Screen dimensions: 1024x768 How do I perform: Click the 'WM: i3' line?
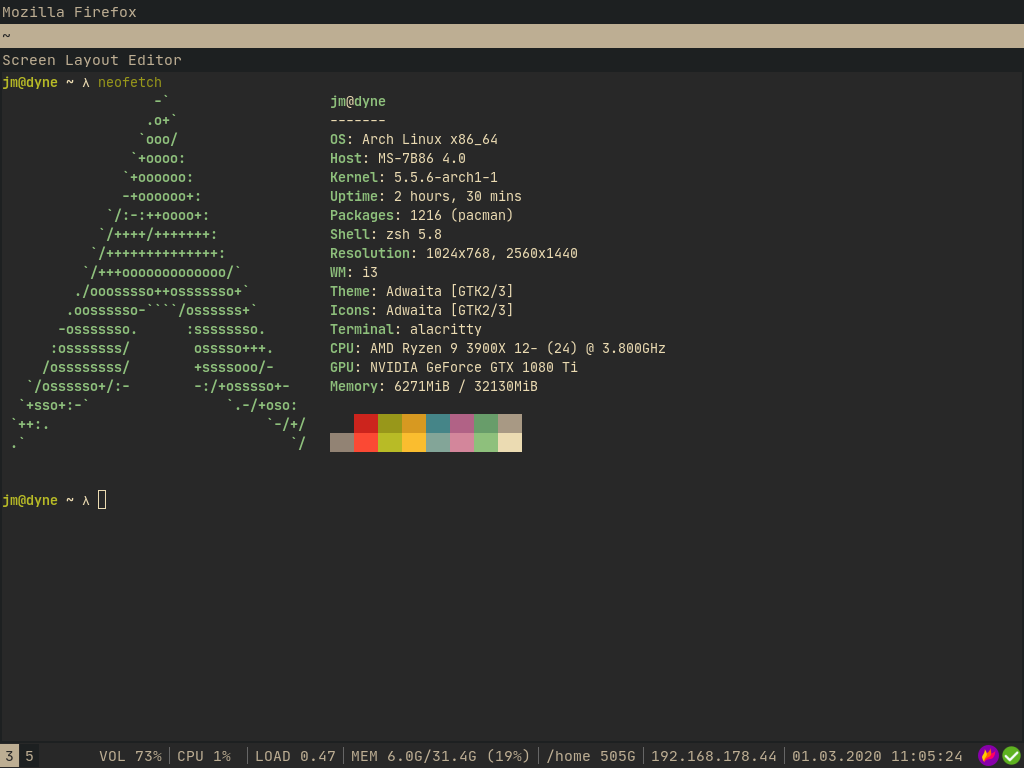354,272
